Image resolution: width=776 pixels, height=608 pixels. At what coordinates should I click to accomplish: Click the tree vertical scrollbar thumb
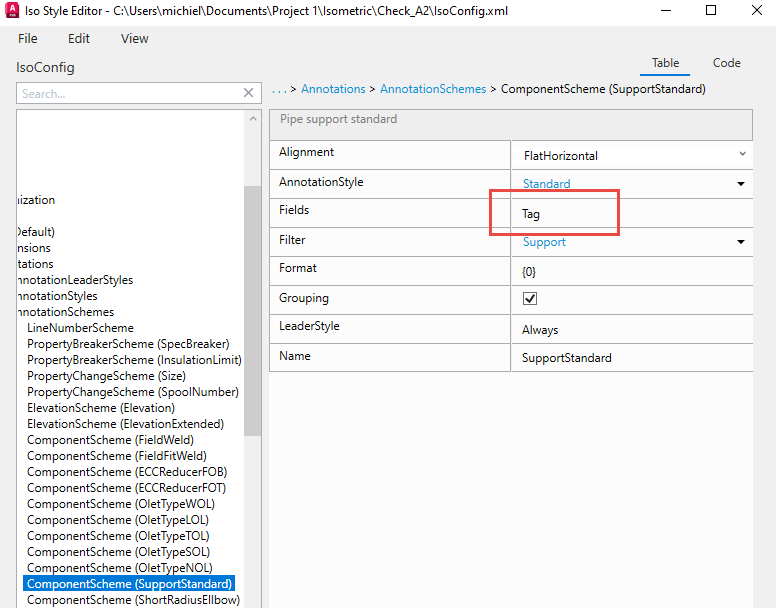point(252,311)
